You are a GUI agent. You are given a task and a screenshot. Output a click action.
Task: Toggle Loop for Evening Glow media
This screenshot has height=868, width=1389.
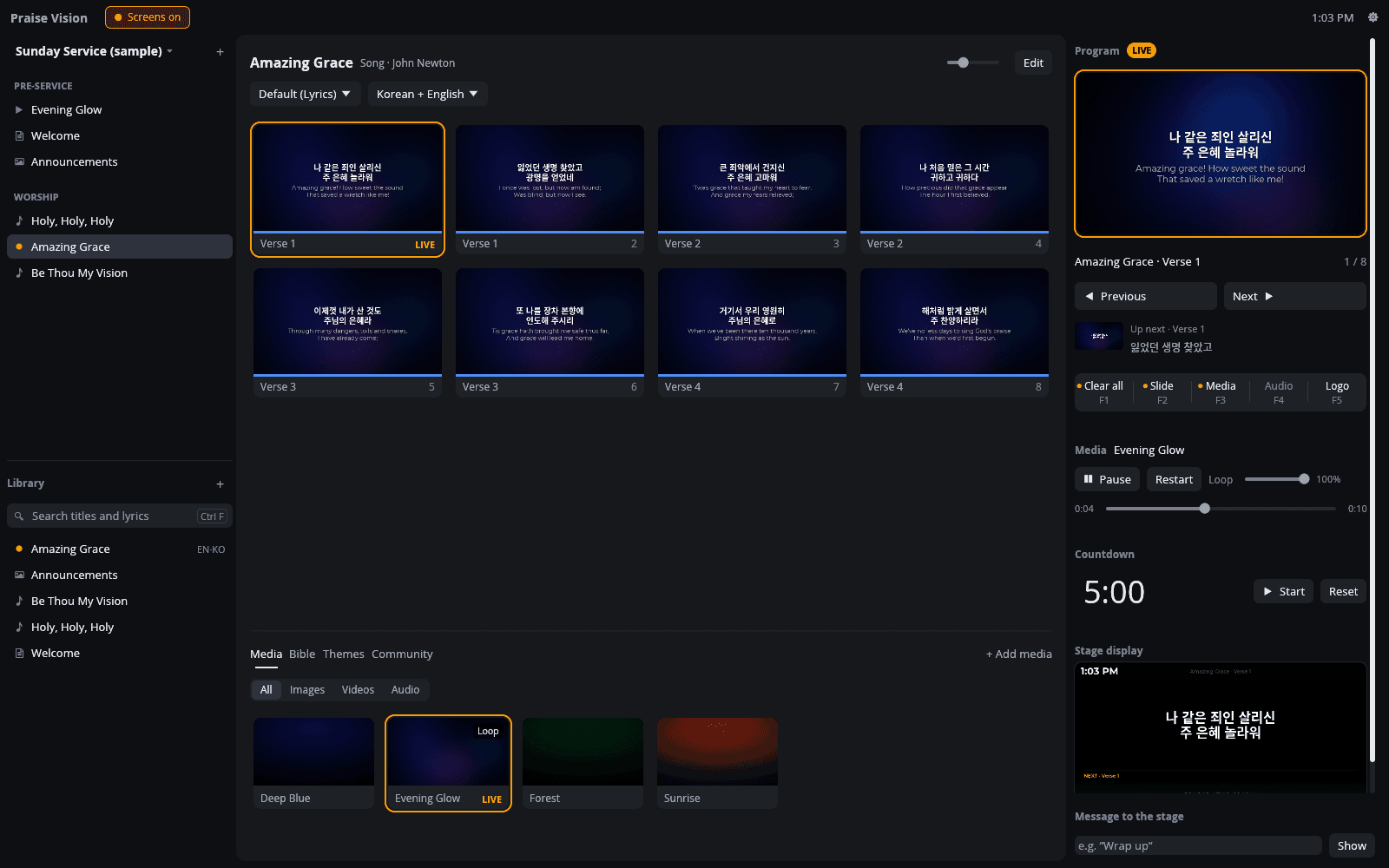click(1221, 480)
